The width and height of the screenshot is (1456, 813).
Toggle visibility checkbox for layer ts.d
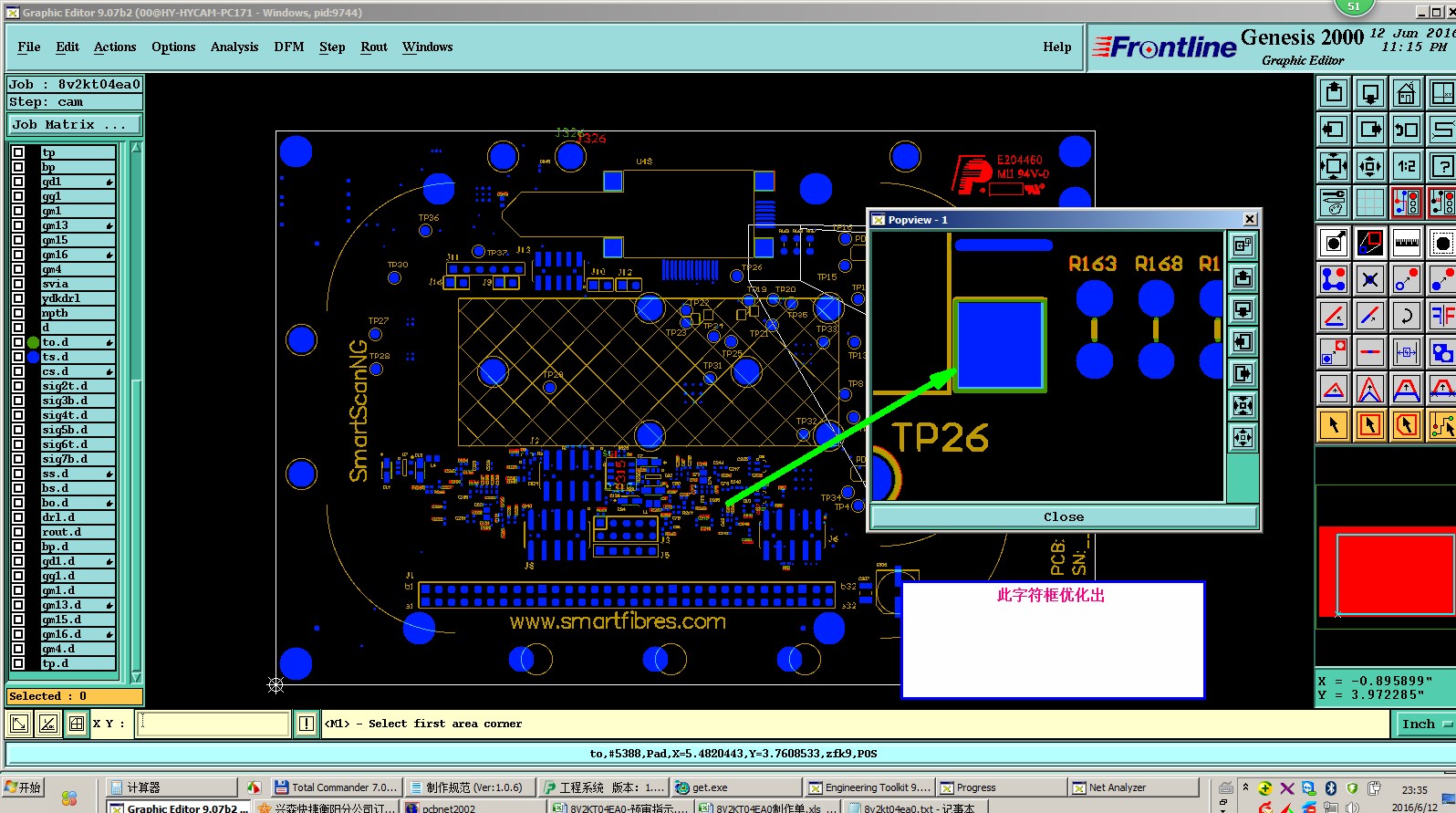click(18, 357)
